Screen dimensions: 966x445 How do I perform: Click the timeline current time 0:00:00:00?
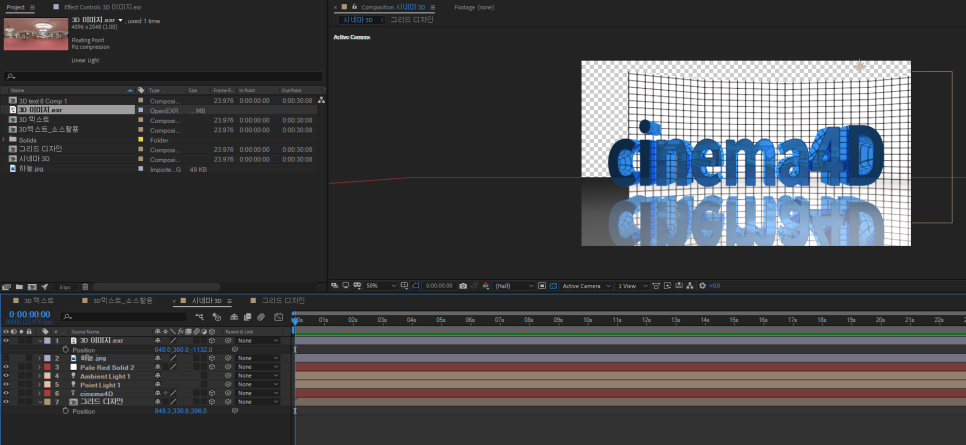[30, 314]
